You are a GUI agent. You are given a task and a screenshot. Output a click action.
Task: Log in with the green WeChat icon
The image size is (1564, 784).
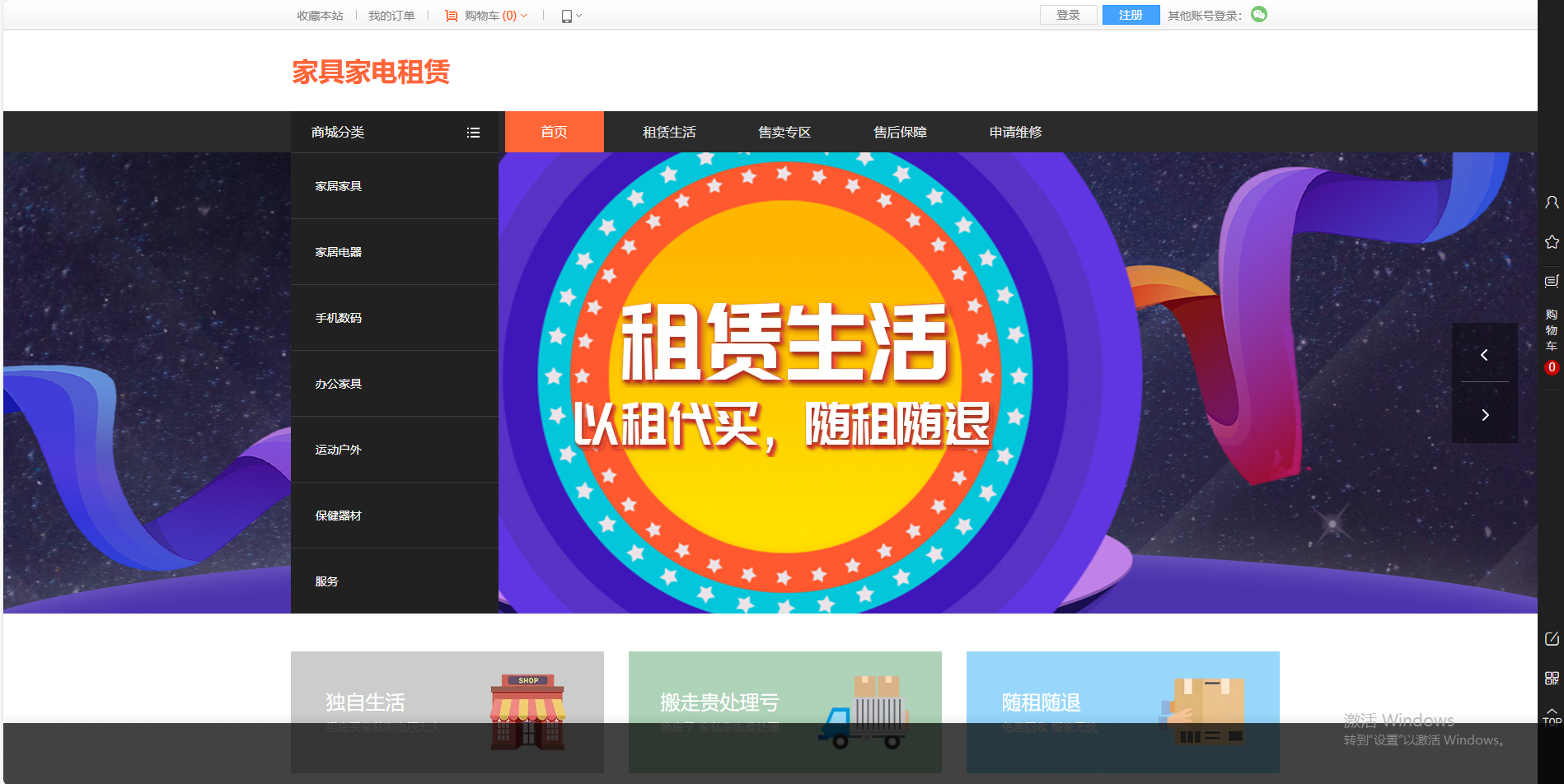pos(1258,15)
